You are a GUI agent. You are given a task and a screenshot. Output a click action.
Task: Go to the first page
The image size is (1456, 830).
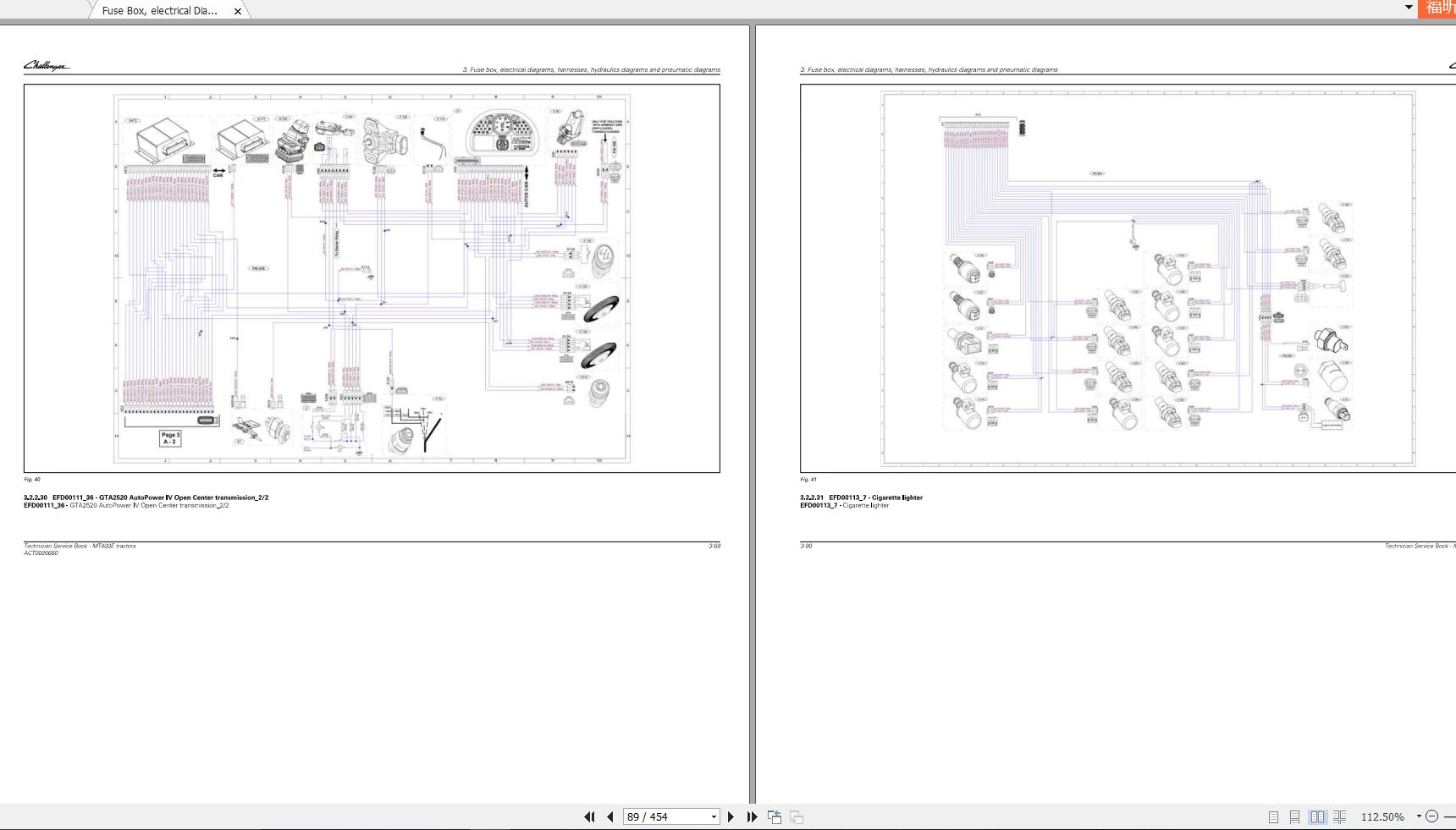click(589, 816)
